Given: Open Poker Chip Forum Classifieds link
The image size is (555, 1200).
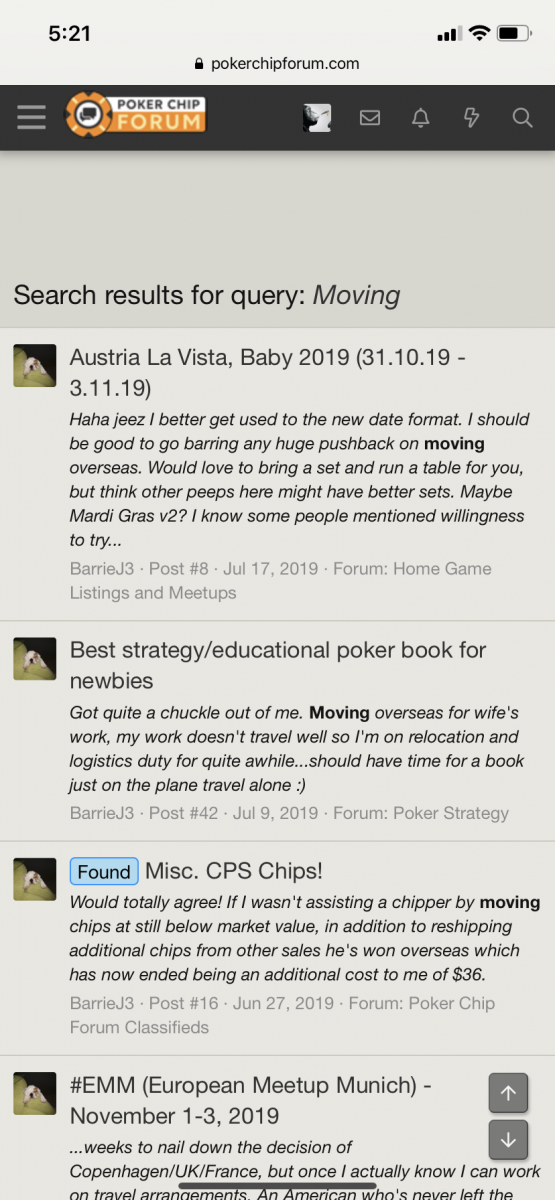Looking at the screenshot, I should pyautogui.click(x=282, y=1015).
